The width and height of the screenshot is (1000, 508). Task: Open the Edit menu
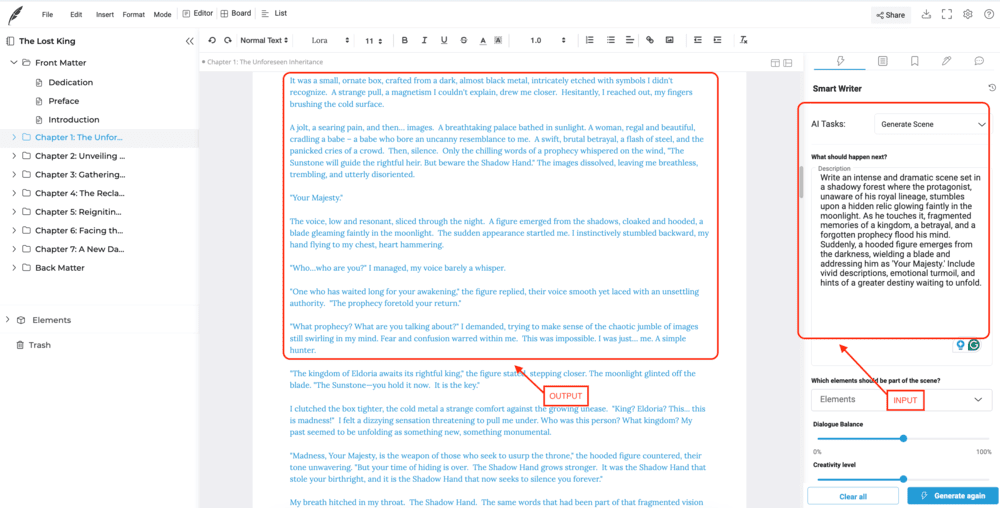click(77, 14)
